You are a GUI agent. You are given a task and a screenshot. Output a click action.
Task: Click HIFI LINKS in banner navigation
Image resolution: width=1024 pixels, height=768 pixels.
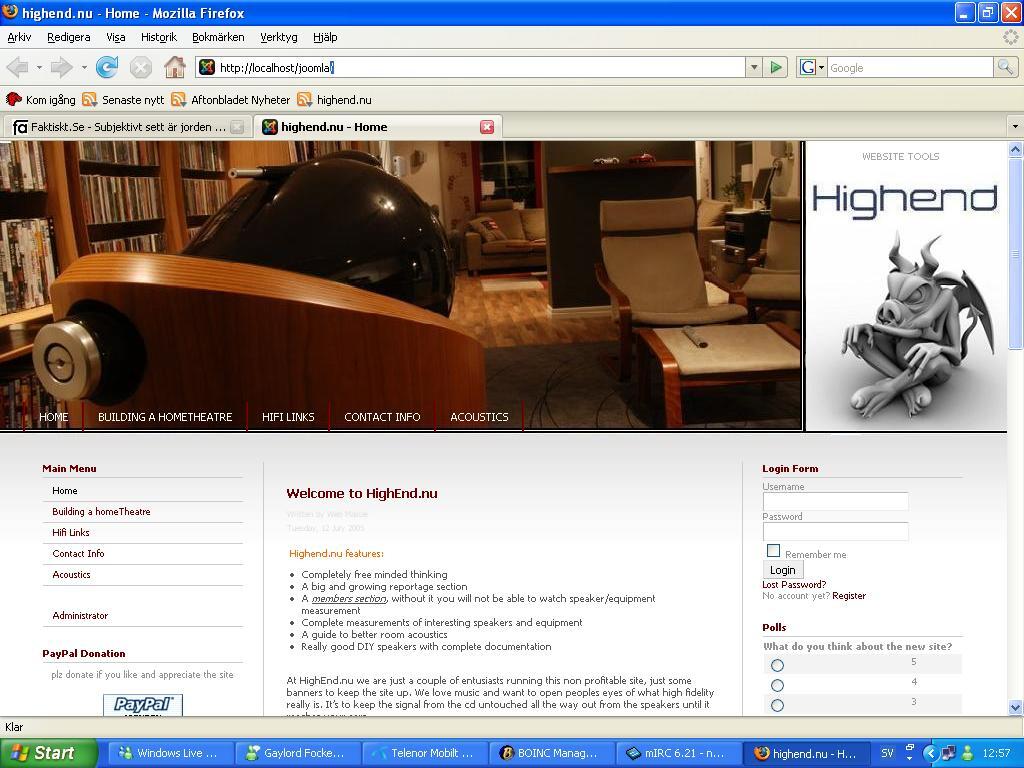tap(288, 417)
